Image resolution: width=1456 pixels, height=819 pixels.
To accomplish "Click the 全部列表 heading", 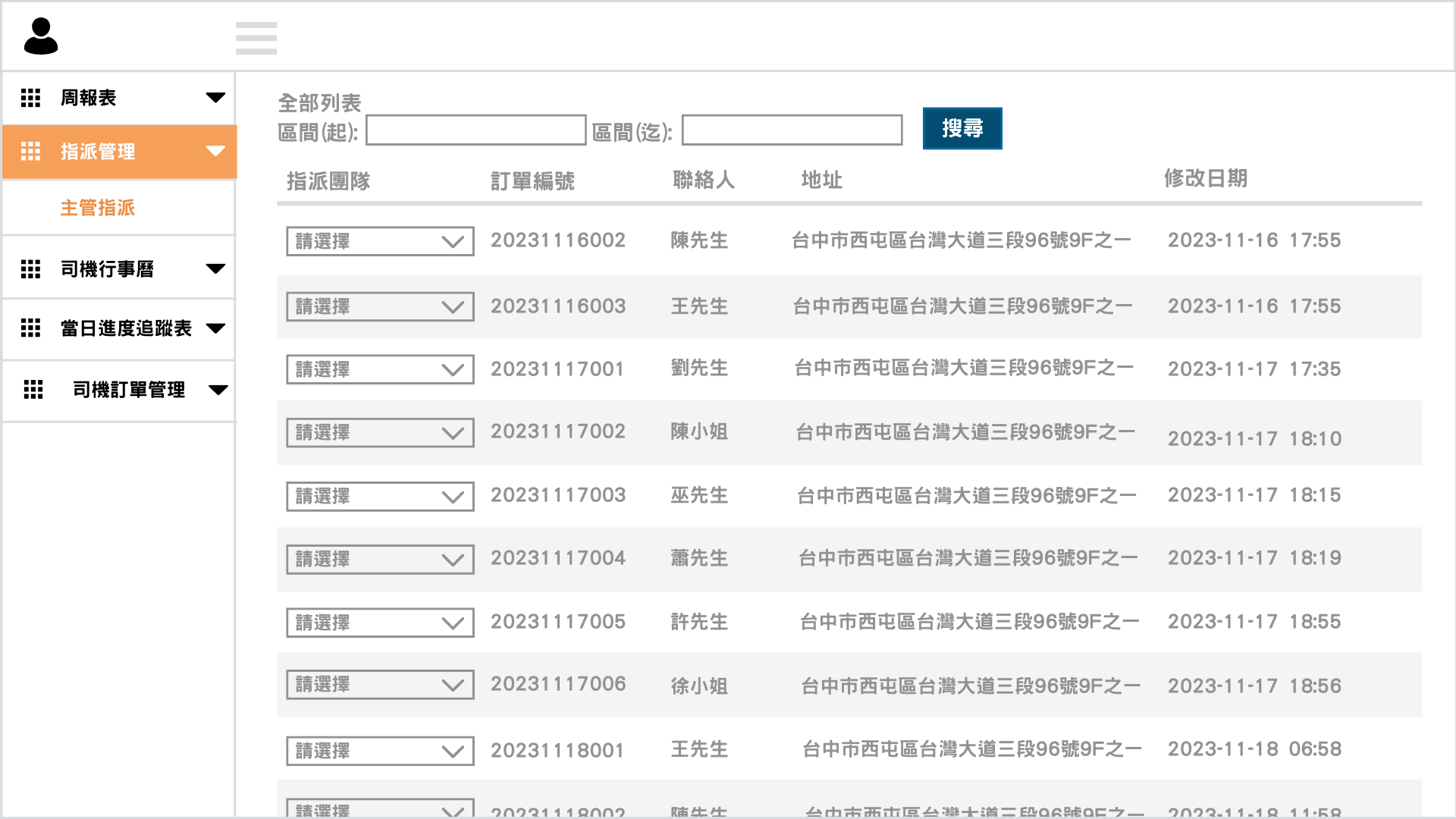I will click(x=319, y=103).
